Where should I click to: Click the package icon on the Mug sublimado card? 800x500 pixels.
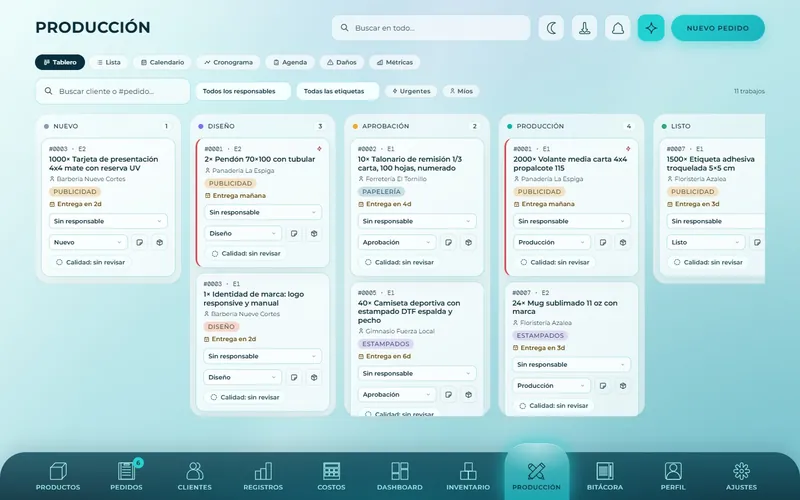(x=622, y=386)
